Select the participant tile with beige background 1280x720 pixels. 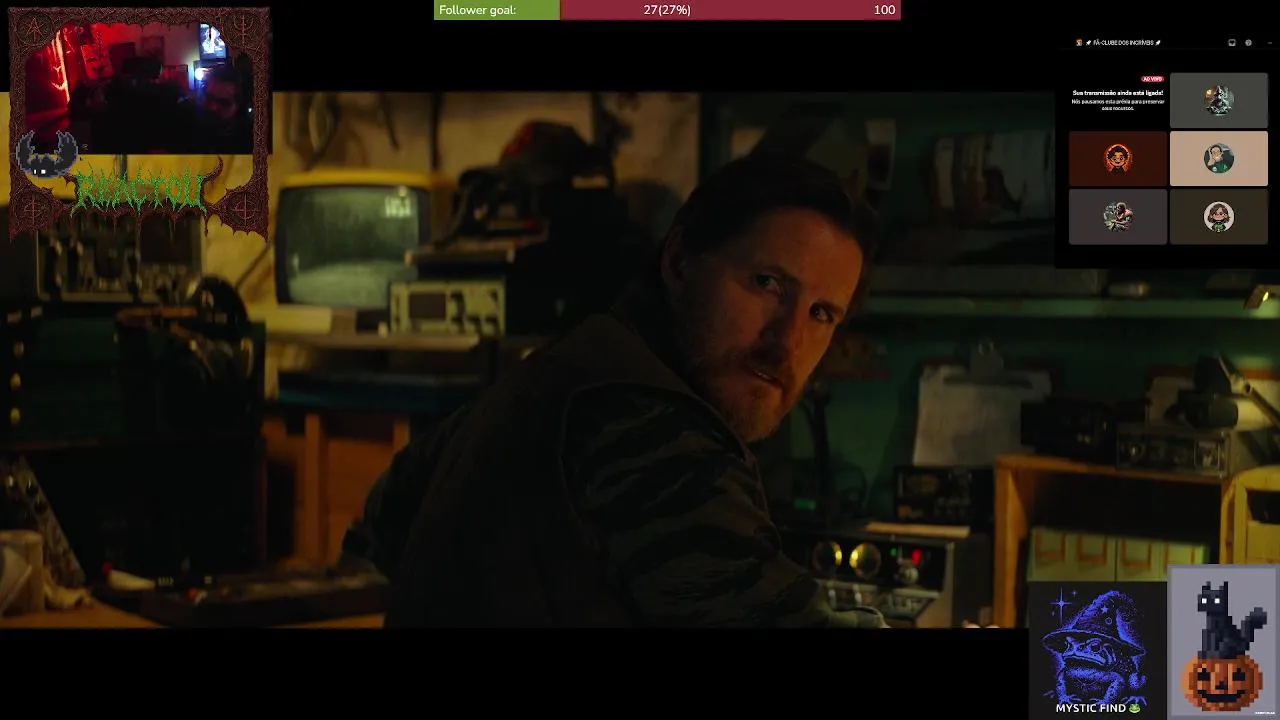pos(1218,158)
